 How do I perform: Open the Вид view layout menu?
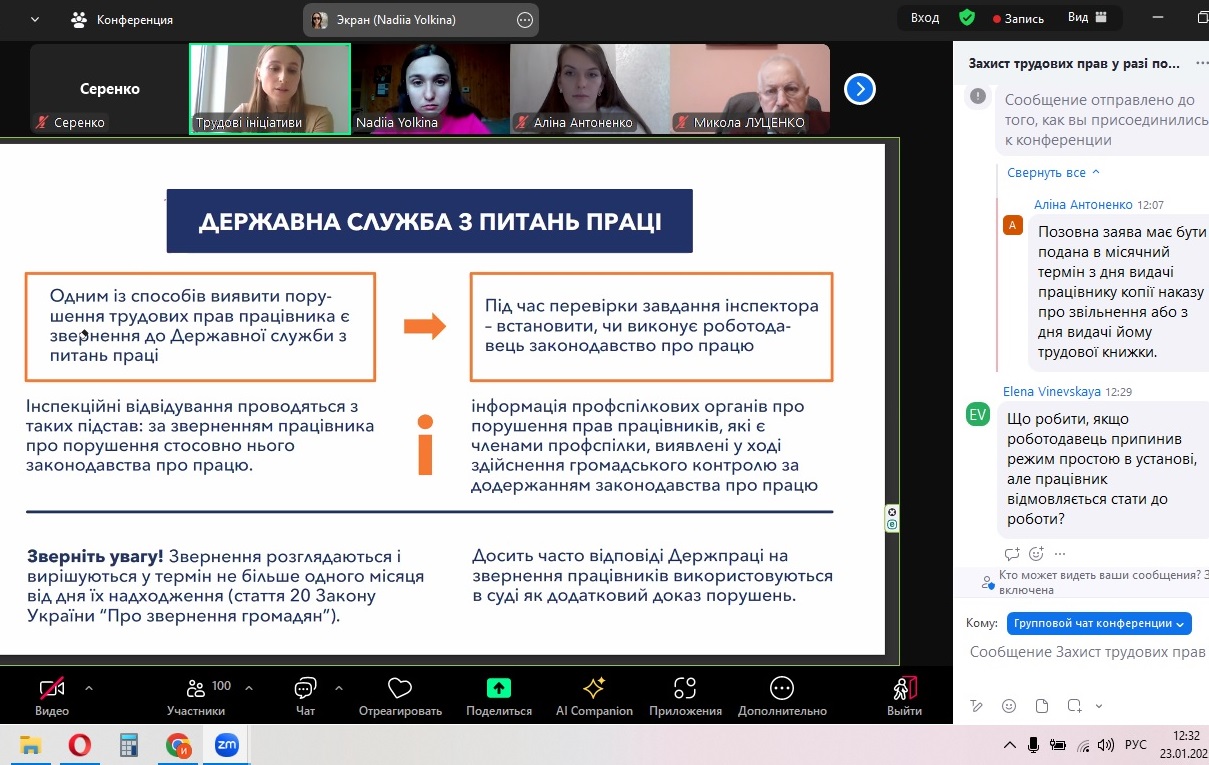point(1086,18)
